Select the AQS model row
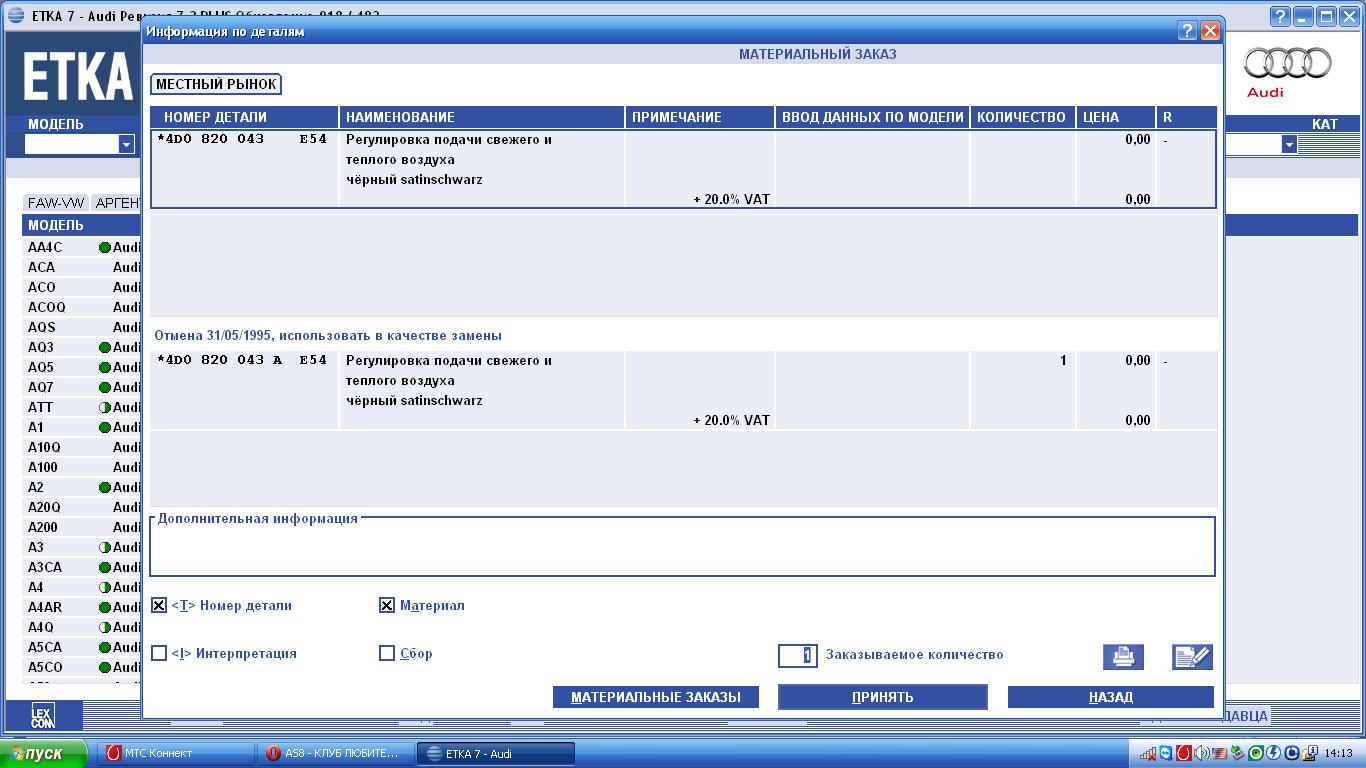This screenshot has width=1366, height=768. pos(82,327)
